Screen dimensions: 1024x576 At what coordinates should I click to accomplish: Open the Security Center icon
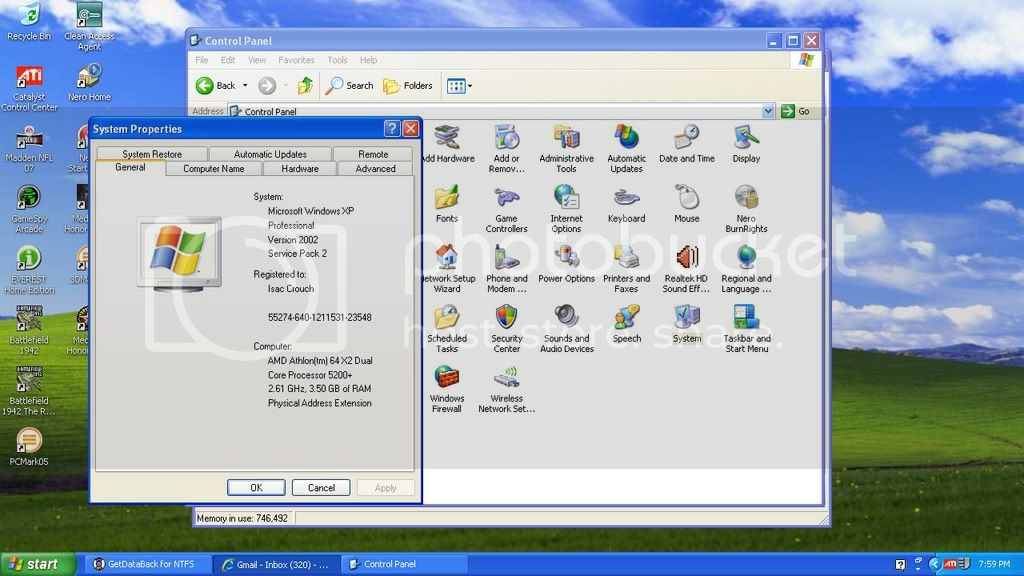pos(506,329)
